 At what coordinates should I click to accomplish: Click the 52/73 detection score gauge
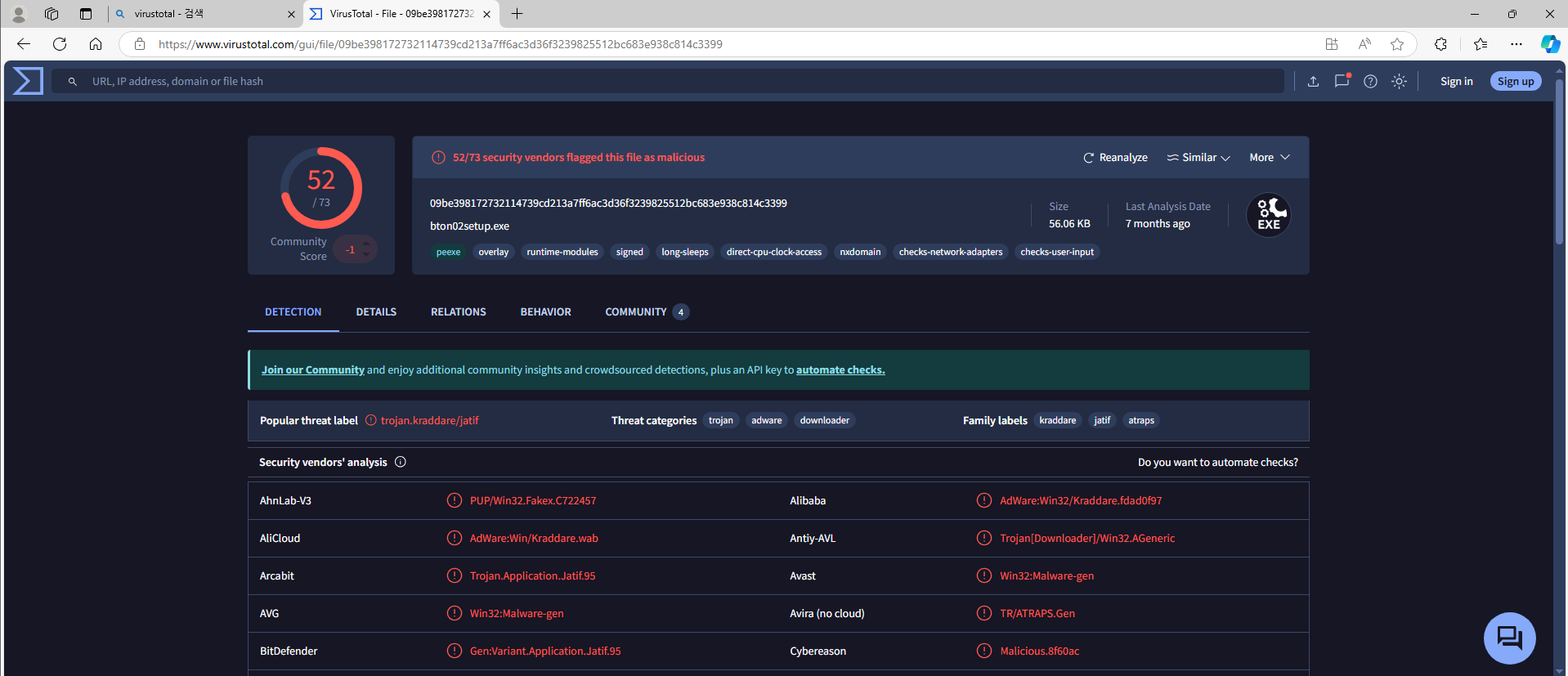[x=321, y=188]
